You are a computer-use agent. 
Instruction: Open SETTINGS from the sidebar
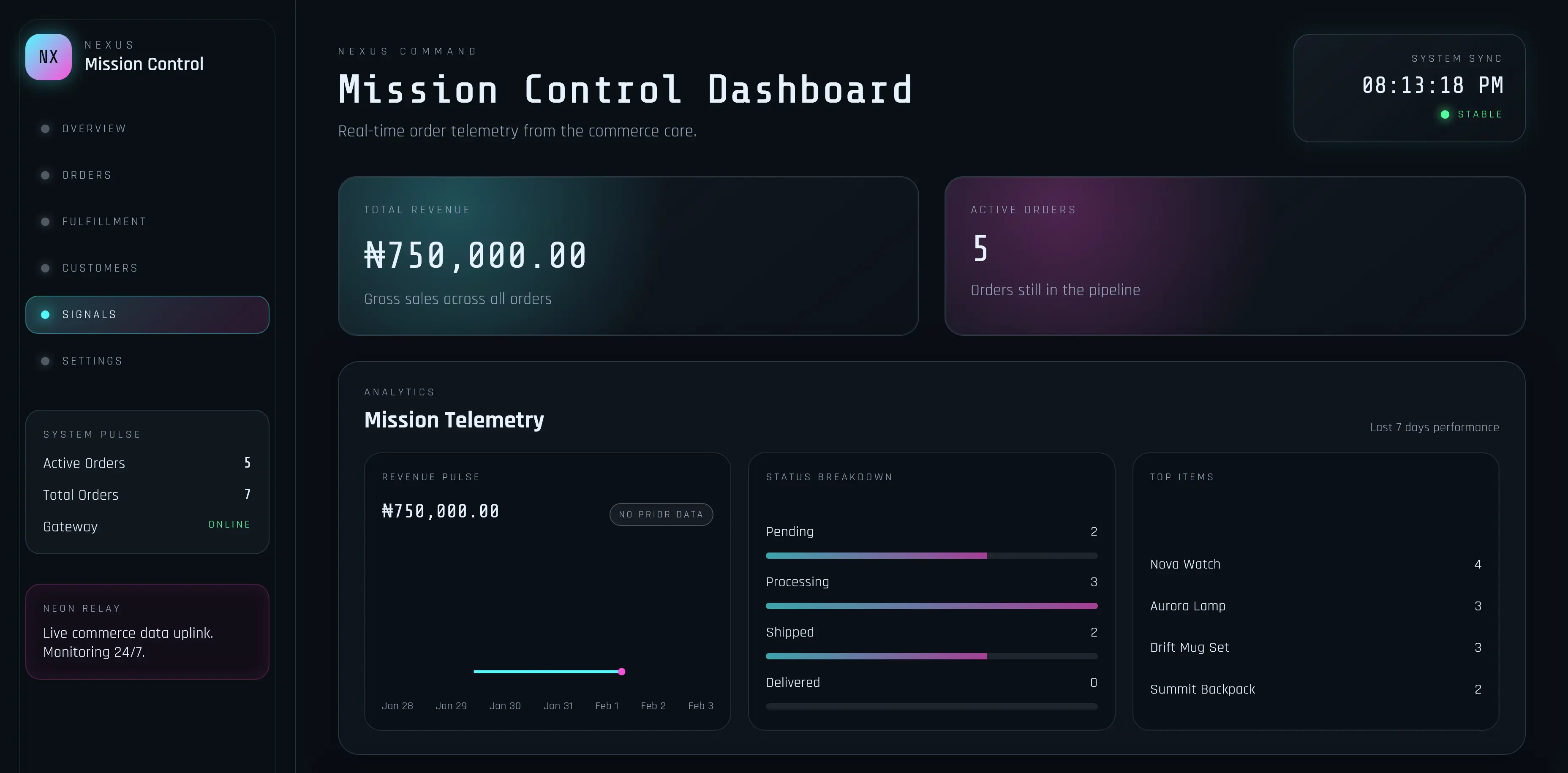pyautogui.click(x=92, y=361)
